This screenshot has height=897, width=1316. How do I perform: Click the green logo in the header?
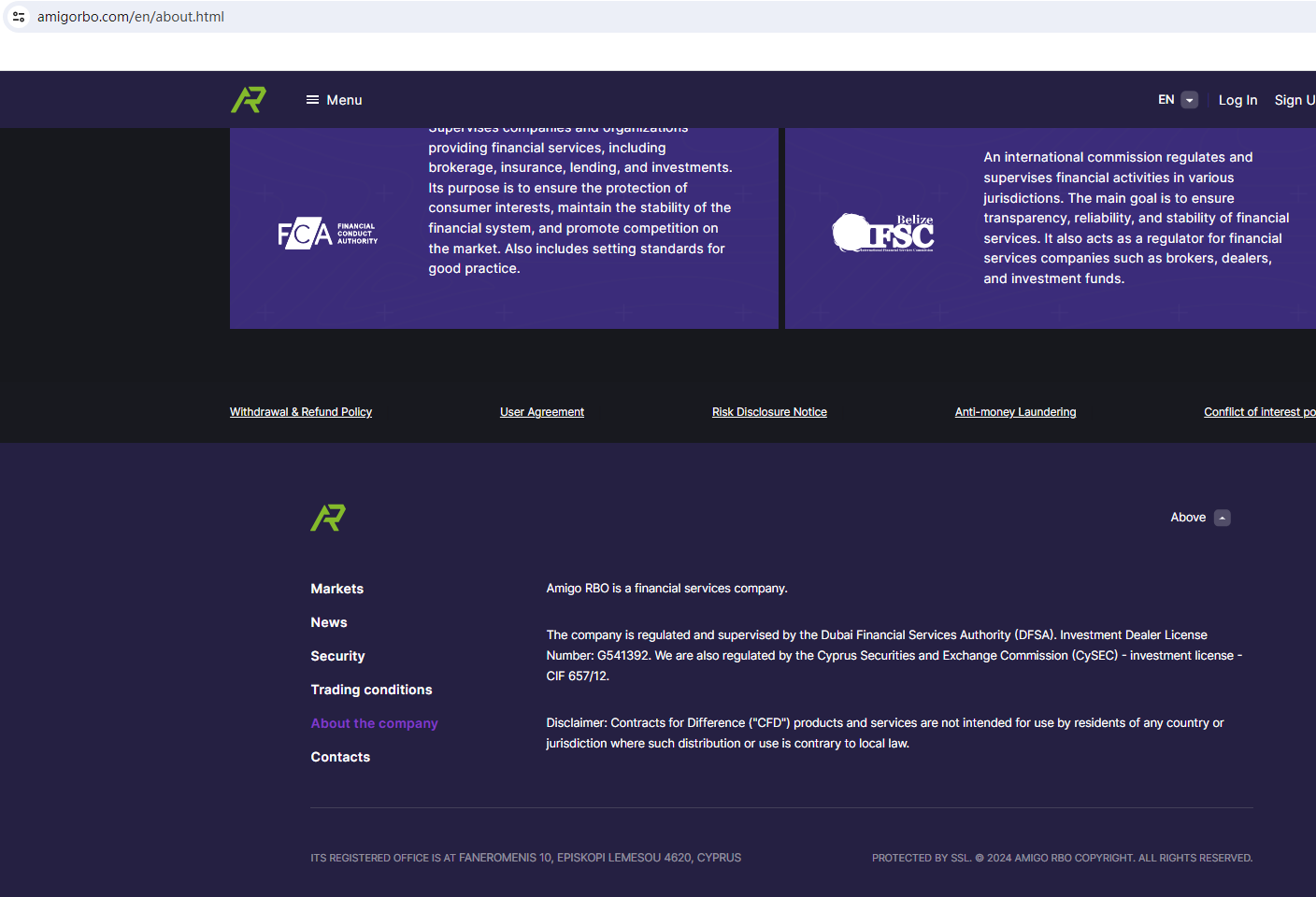(x=249, y=100)
